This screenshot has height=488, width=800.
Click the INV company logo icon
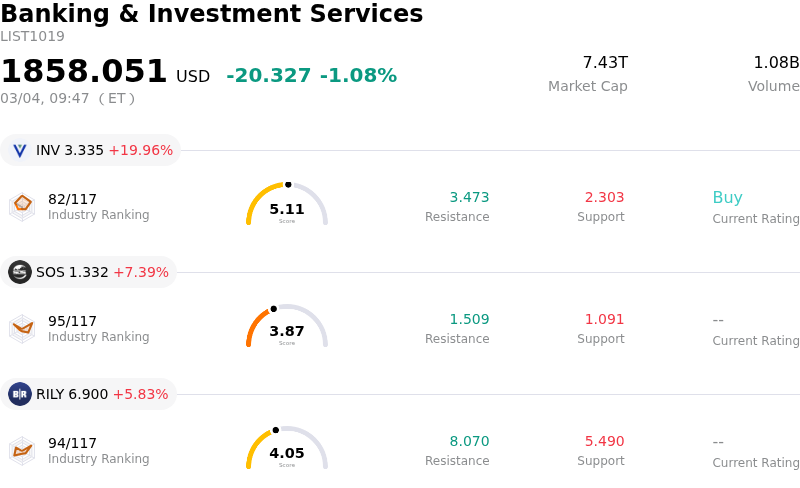(x=20, y=151)
